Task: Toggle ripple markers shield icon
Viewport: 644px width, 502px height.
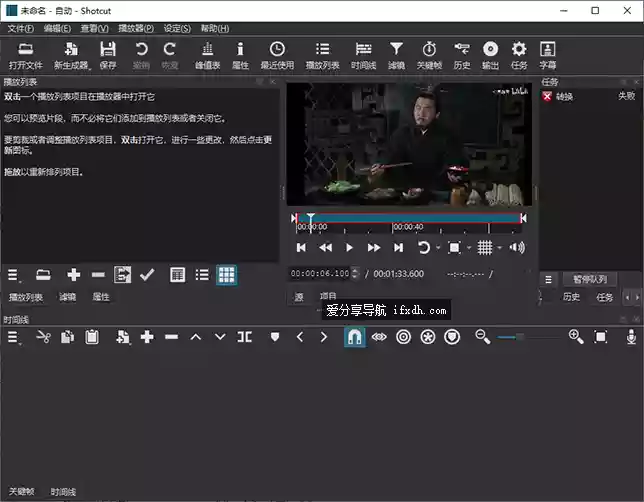Action: click(x=452, y=337)
